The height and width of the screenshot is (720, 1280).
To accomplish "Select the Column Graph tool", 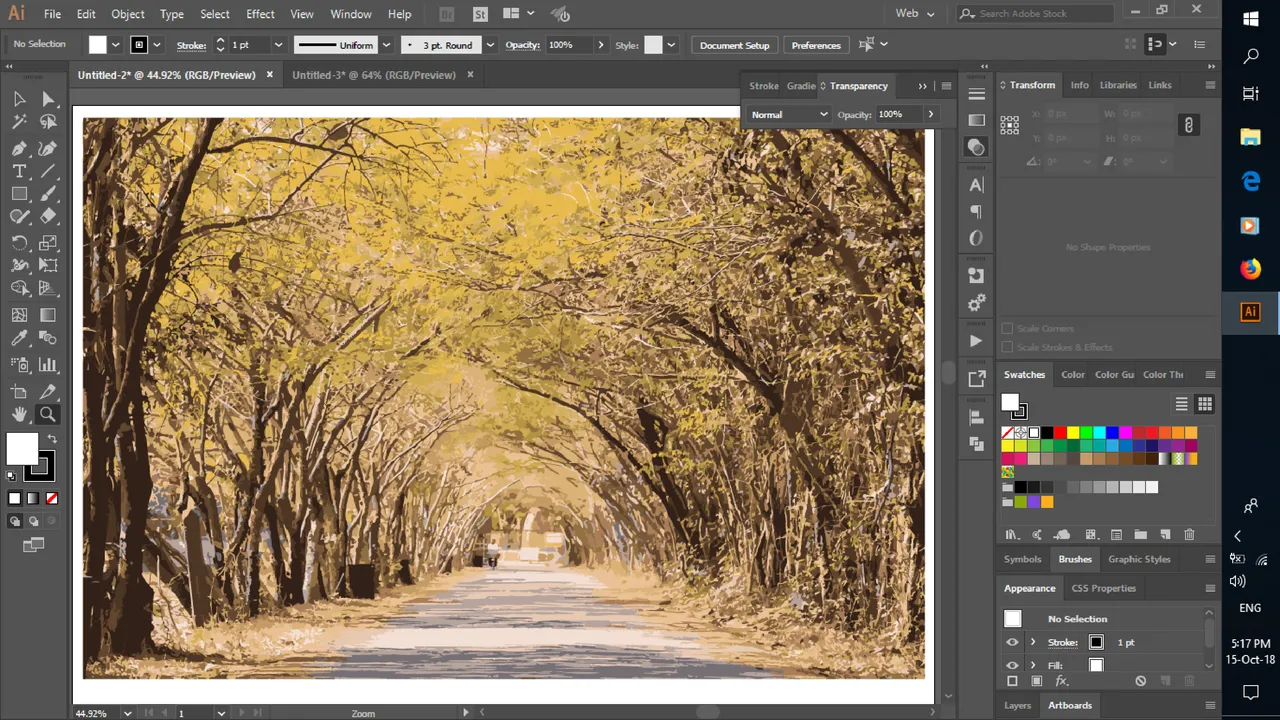I will click(48, 365).
